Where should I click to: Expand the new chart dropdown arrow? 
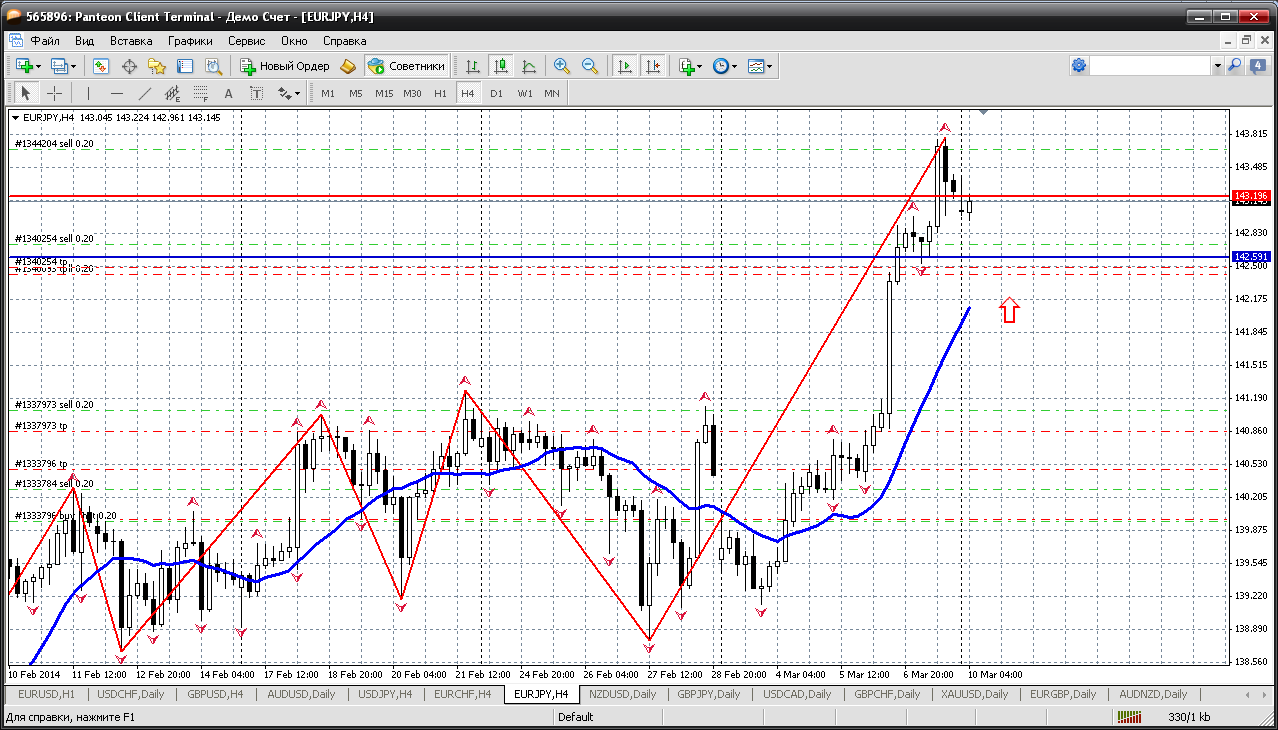(x=38, y=66)
